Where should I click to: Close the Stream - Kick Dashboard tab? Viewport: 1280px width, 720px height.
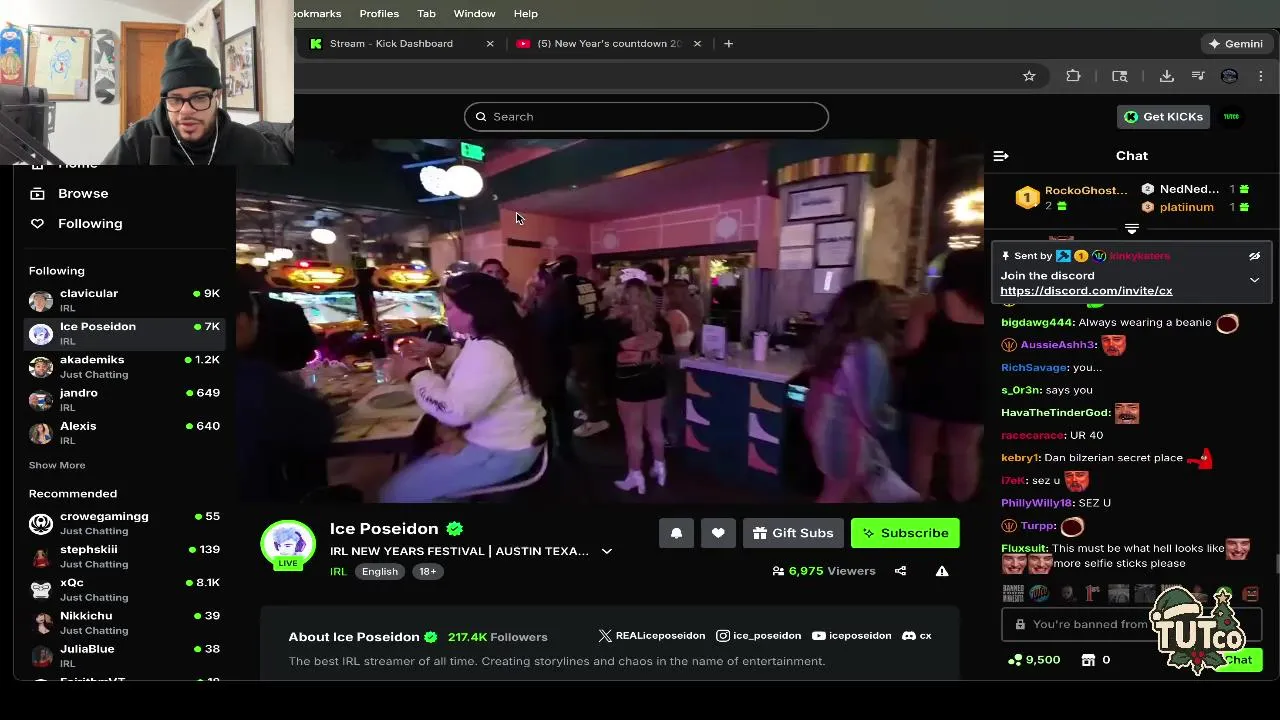490,44
